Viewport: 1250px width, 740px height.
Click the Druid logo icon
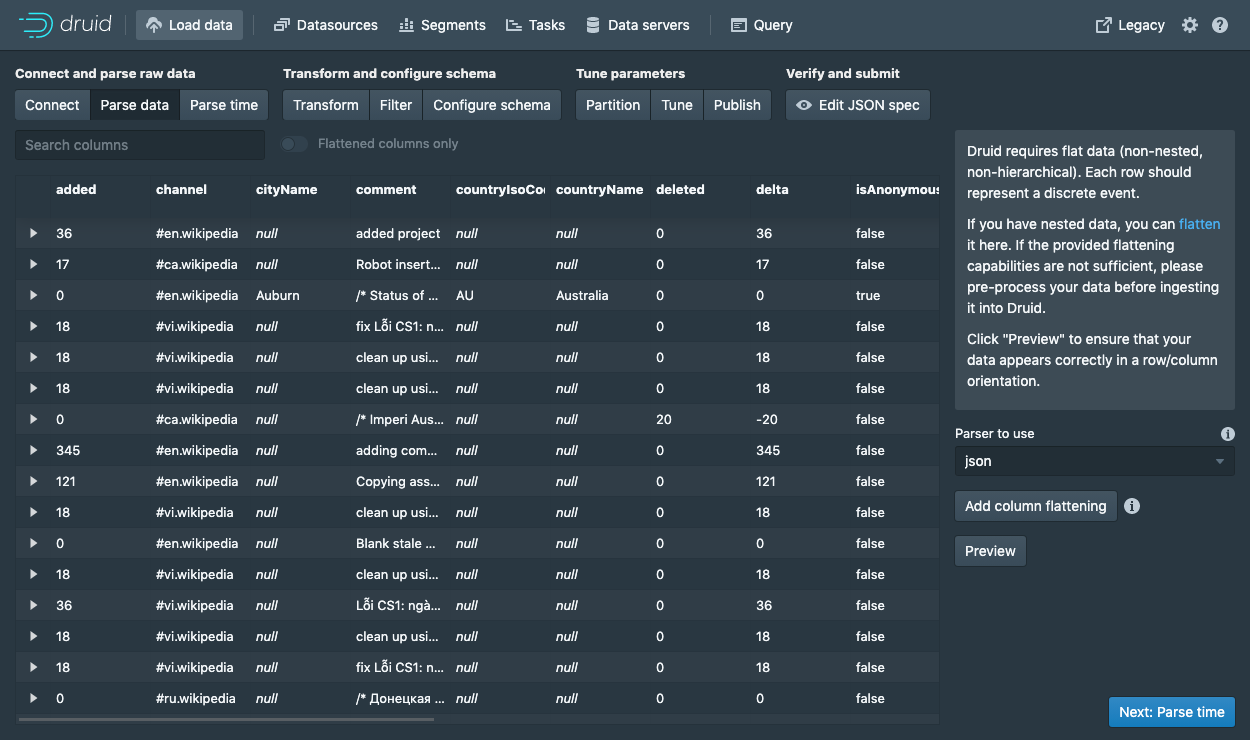point(36,25)
